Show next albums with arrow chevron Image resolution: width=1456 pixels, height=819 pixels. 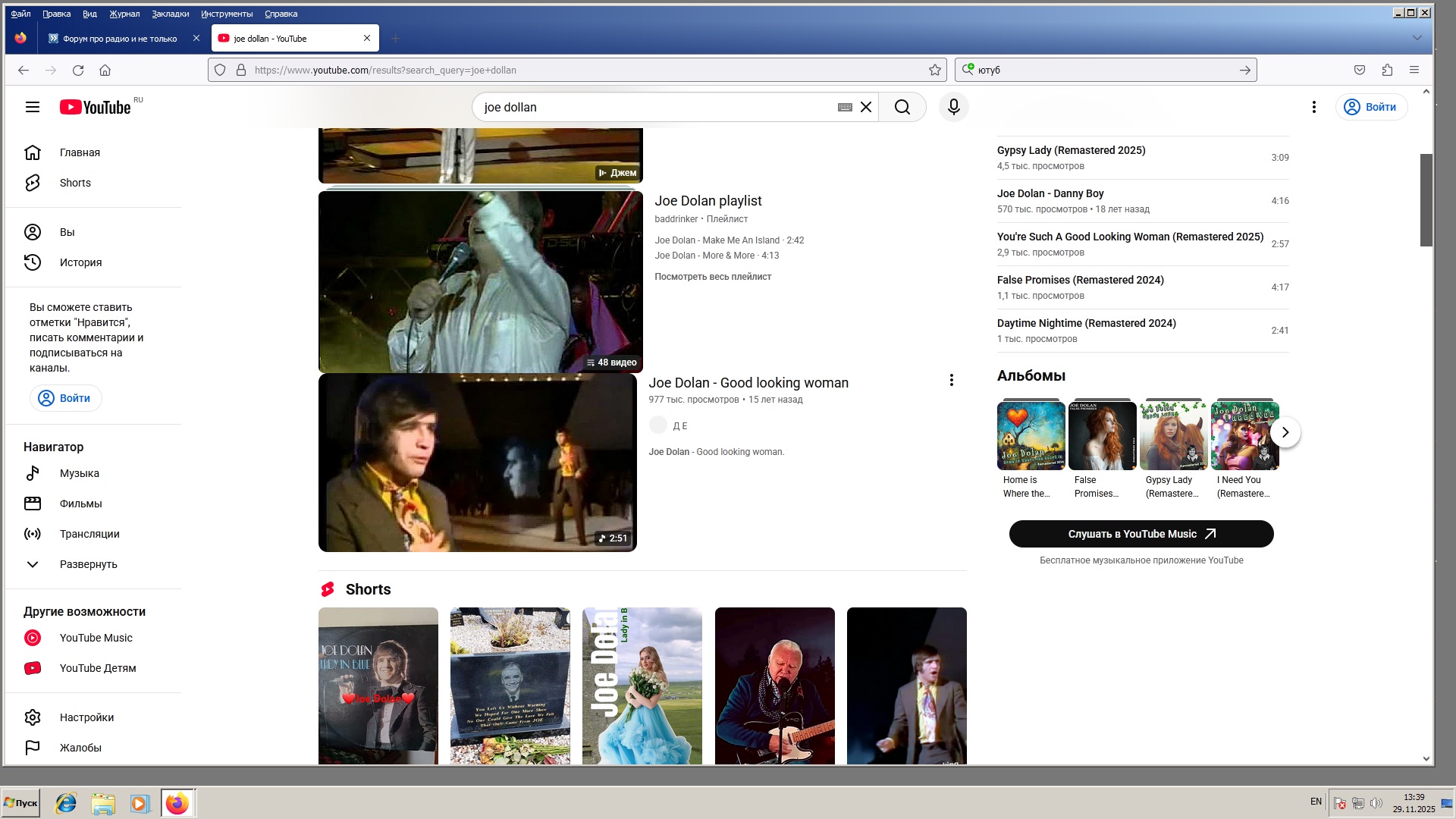click(1285, 432)
